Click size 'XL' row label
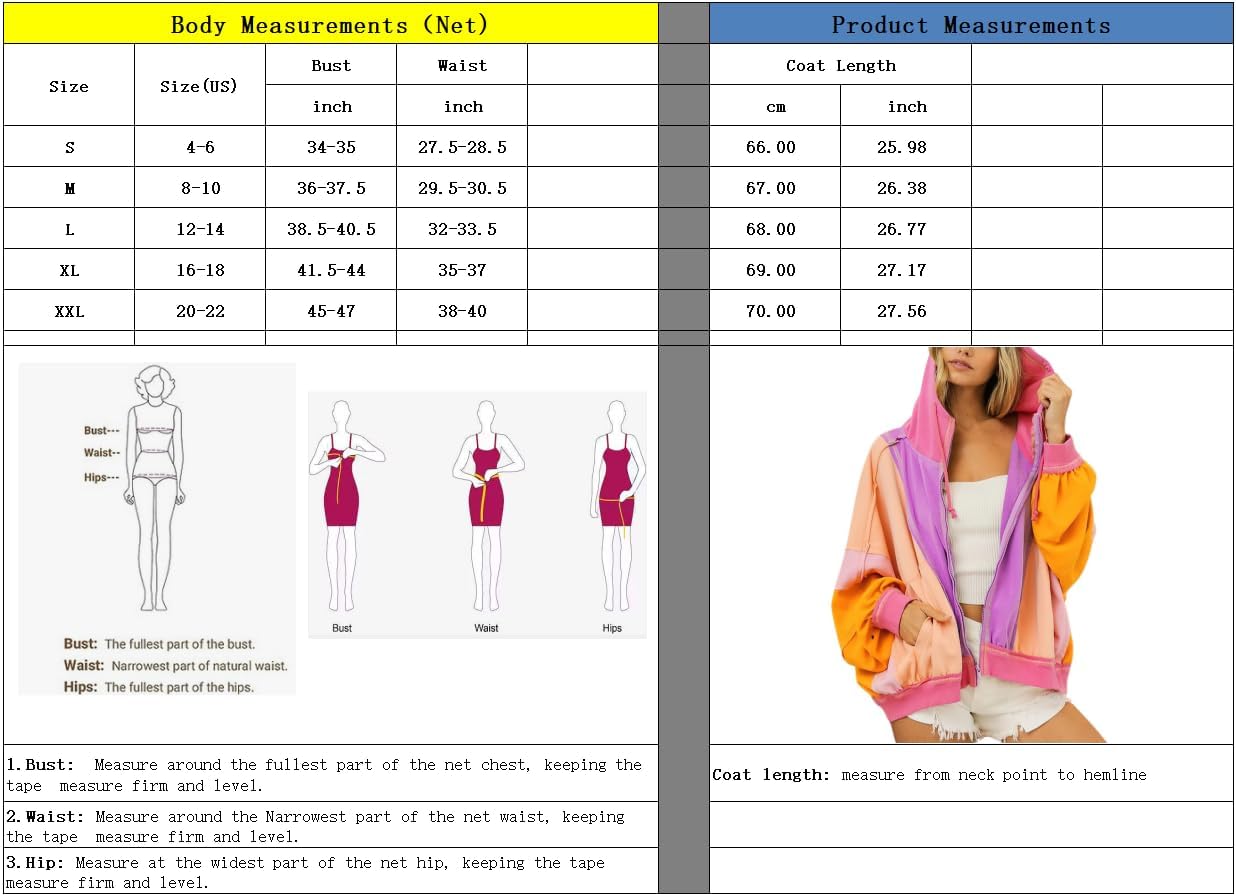Viewport: 1236px width, 896px height. pyautogui.click(x=69, y=270)
